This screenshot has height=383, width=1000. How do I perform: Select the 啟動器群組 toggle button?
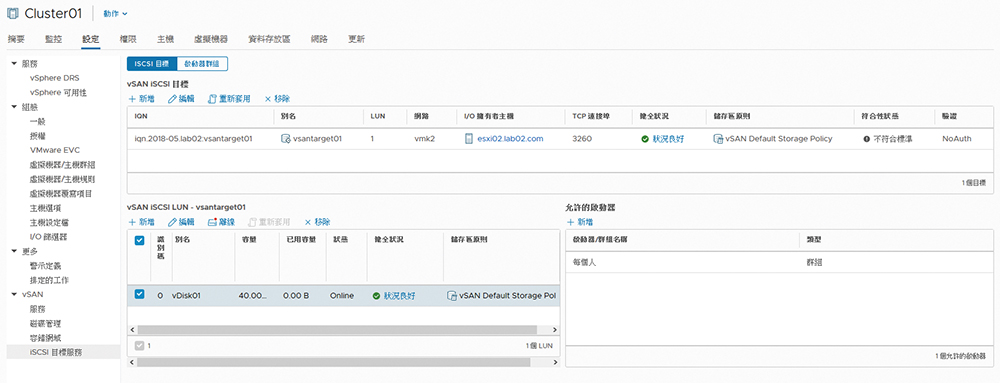pyautogui.click(x=202, y=64)
